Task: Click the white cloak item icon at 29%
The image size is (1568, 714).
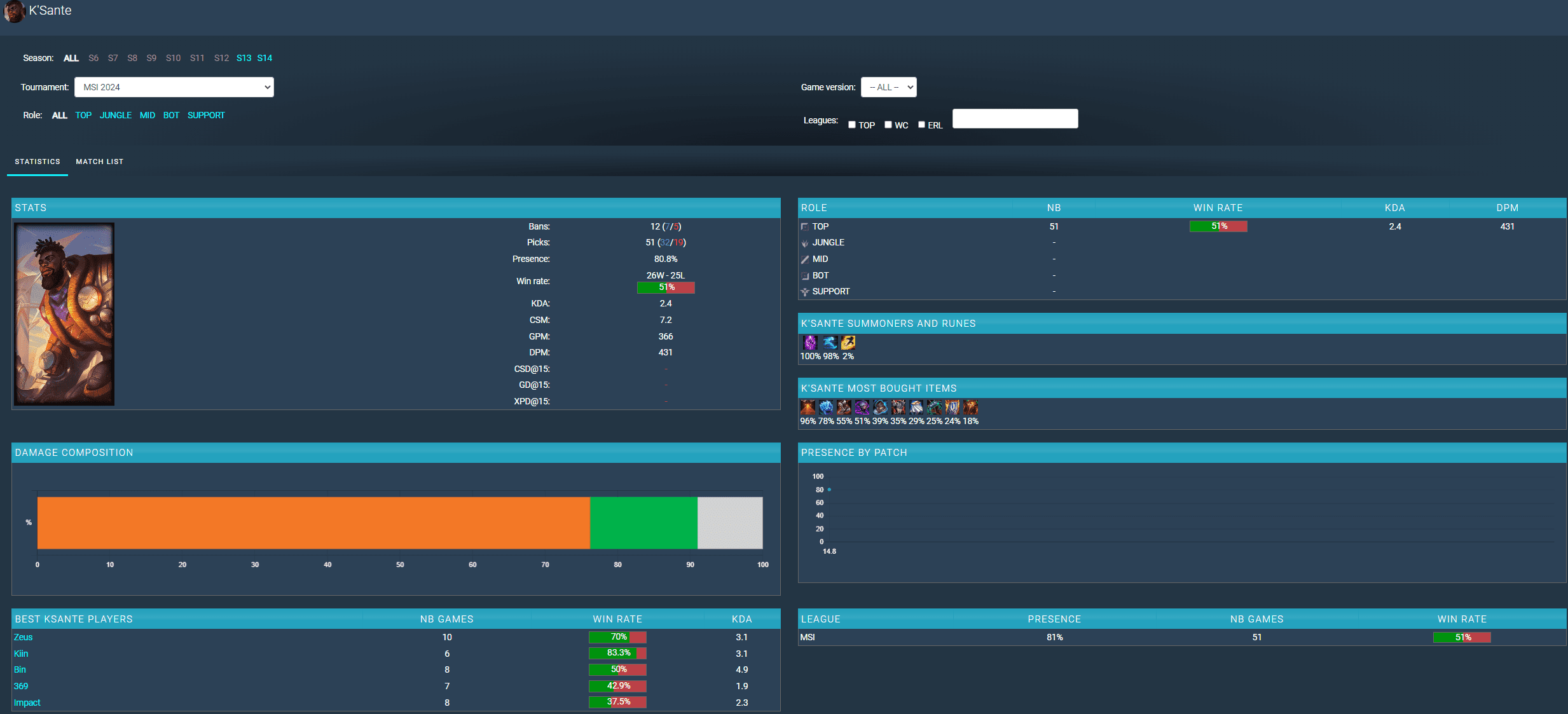Action: 916,407
